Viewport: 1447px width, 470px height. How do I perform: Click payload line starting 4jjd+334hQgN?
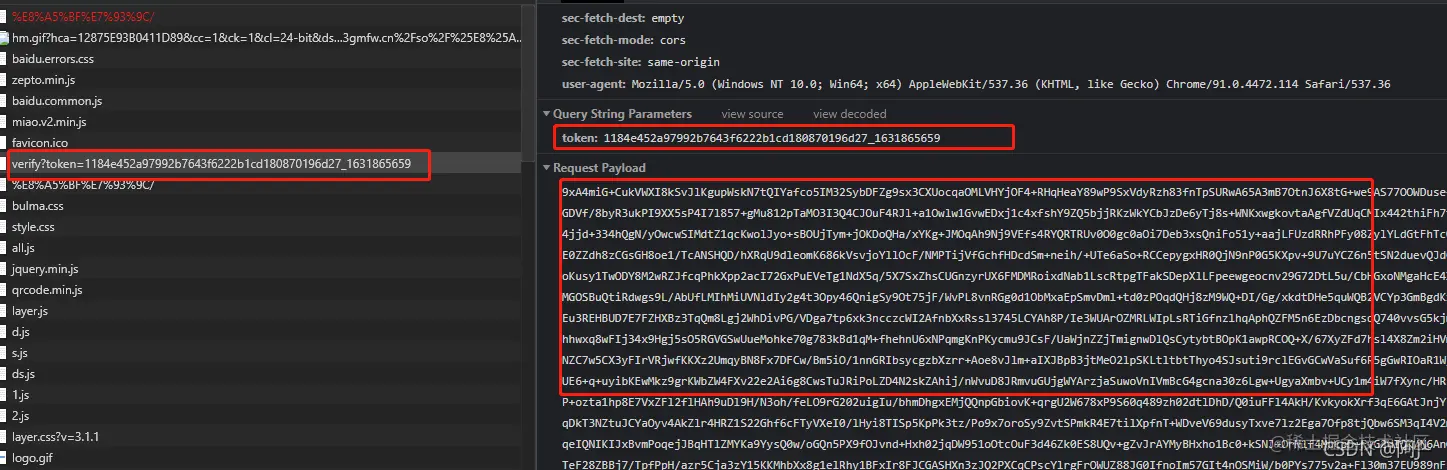(x=1004, y=235)
